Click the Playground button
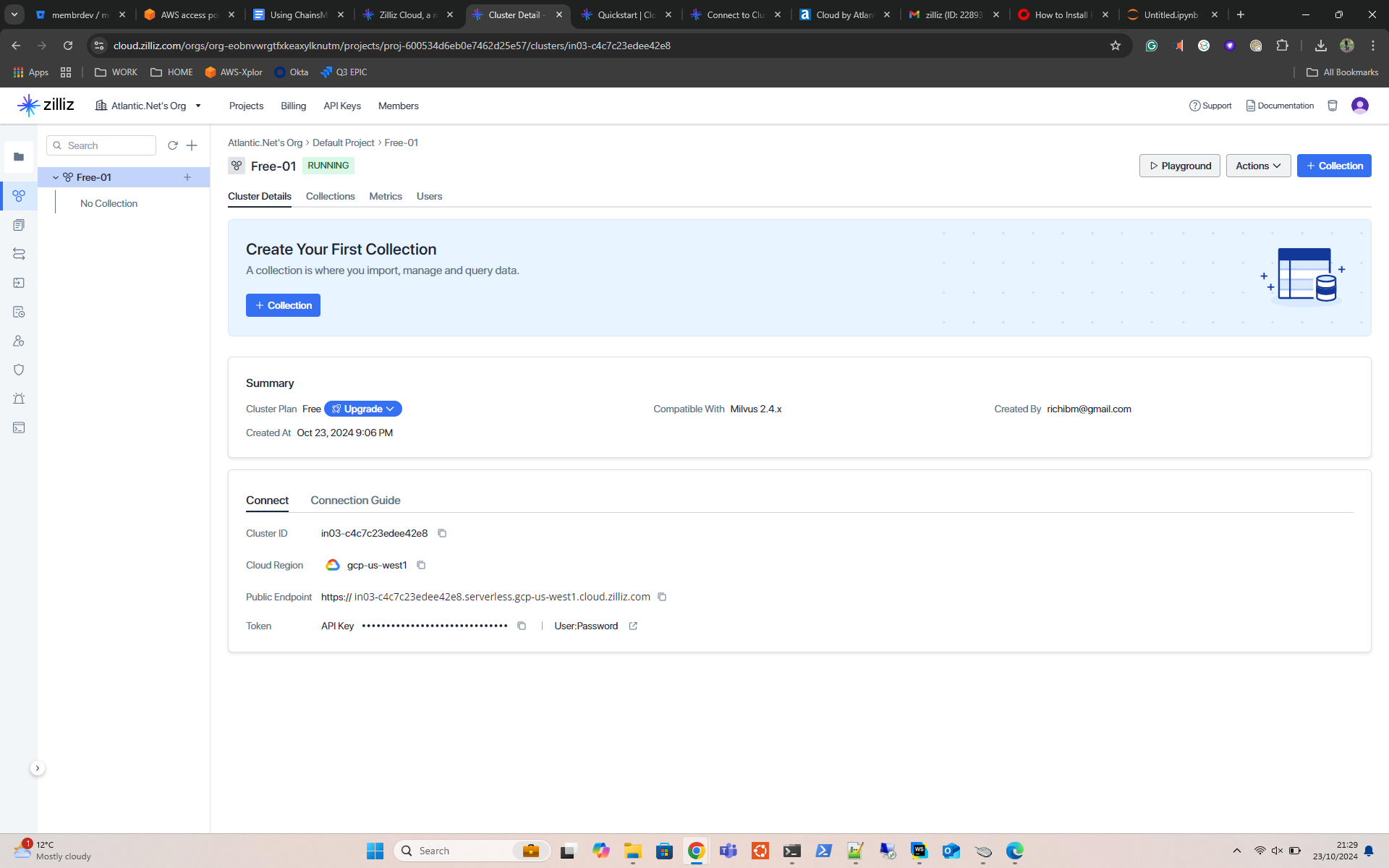This screenshot has width=1389, height=868. [1179, 166]
